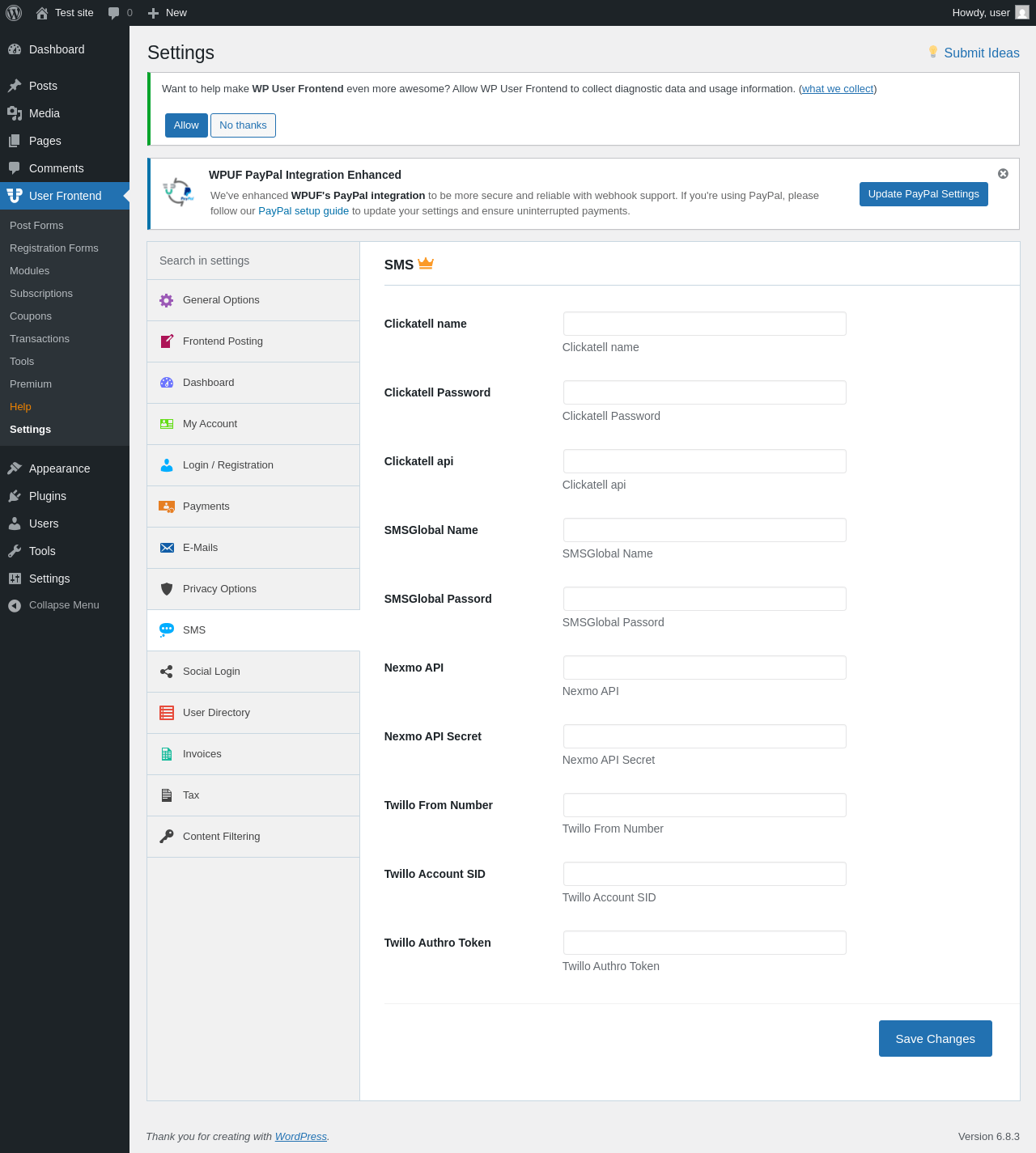Open the orange Help submenu item

point(20,407)
